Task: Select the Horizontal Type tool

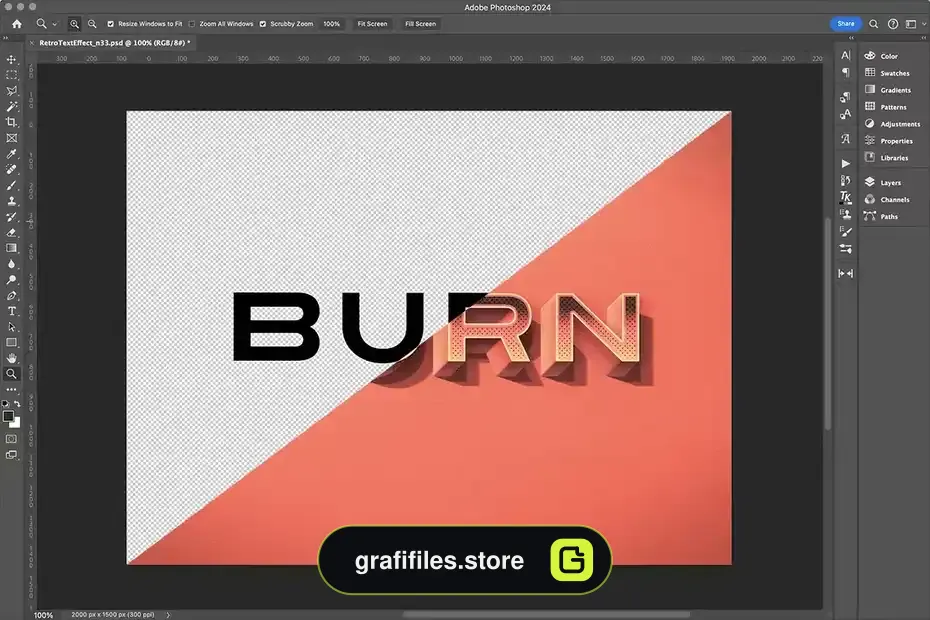Action: pos(11,311)
